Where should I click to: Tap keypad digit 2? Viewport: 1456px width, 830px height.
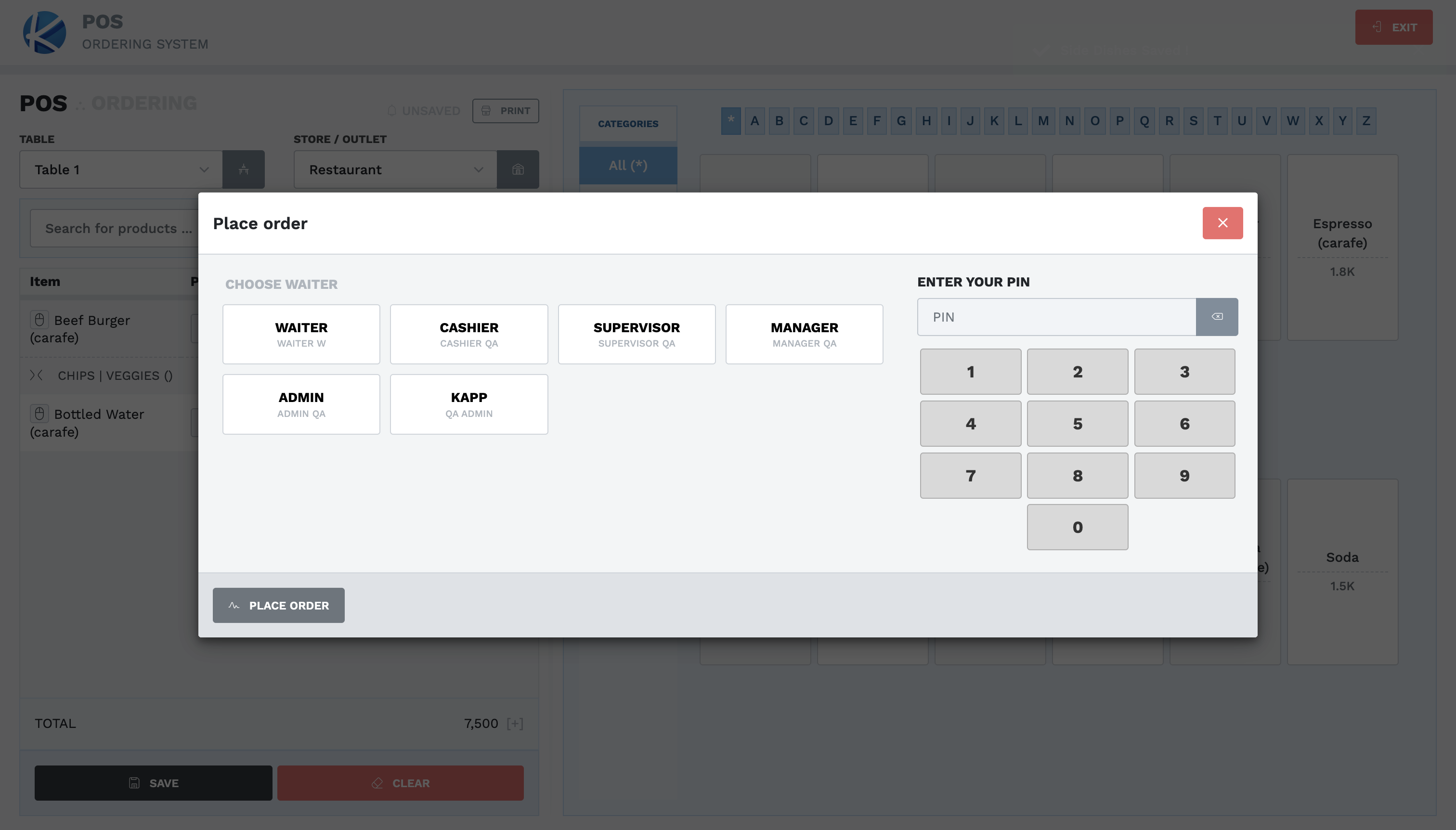1078,372
